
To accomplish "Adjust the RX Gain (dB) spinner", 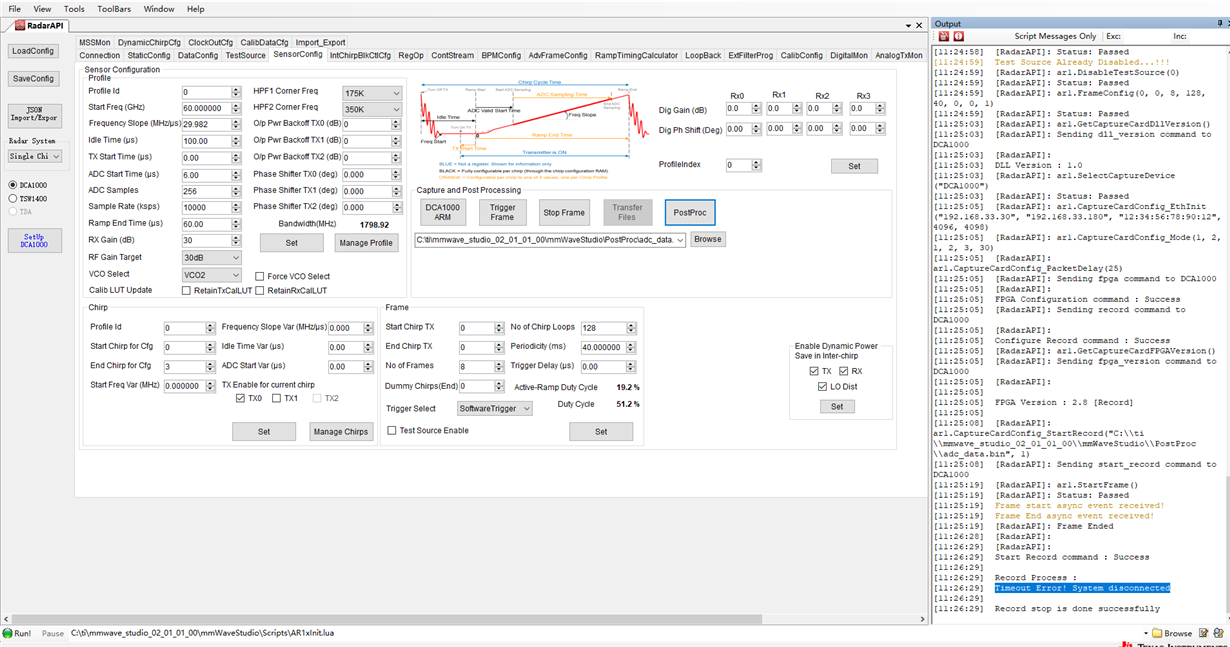I will (x=236, y=240).
